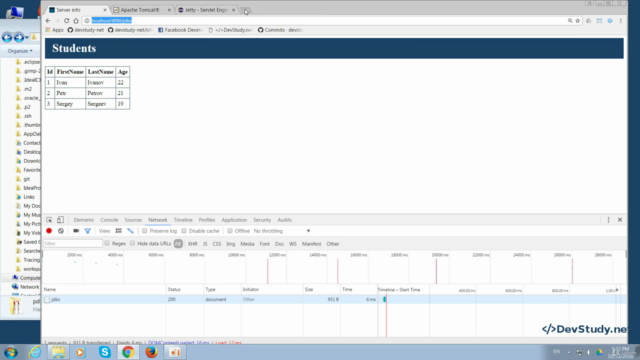Filter requests by CSS

[217, 244]
